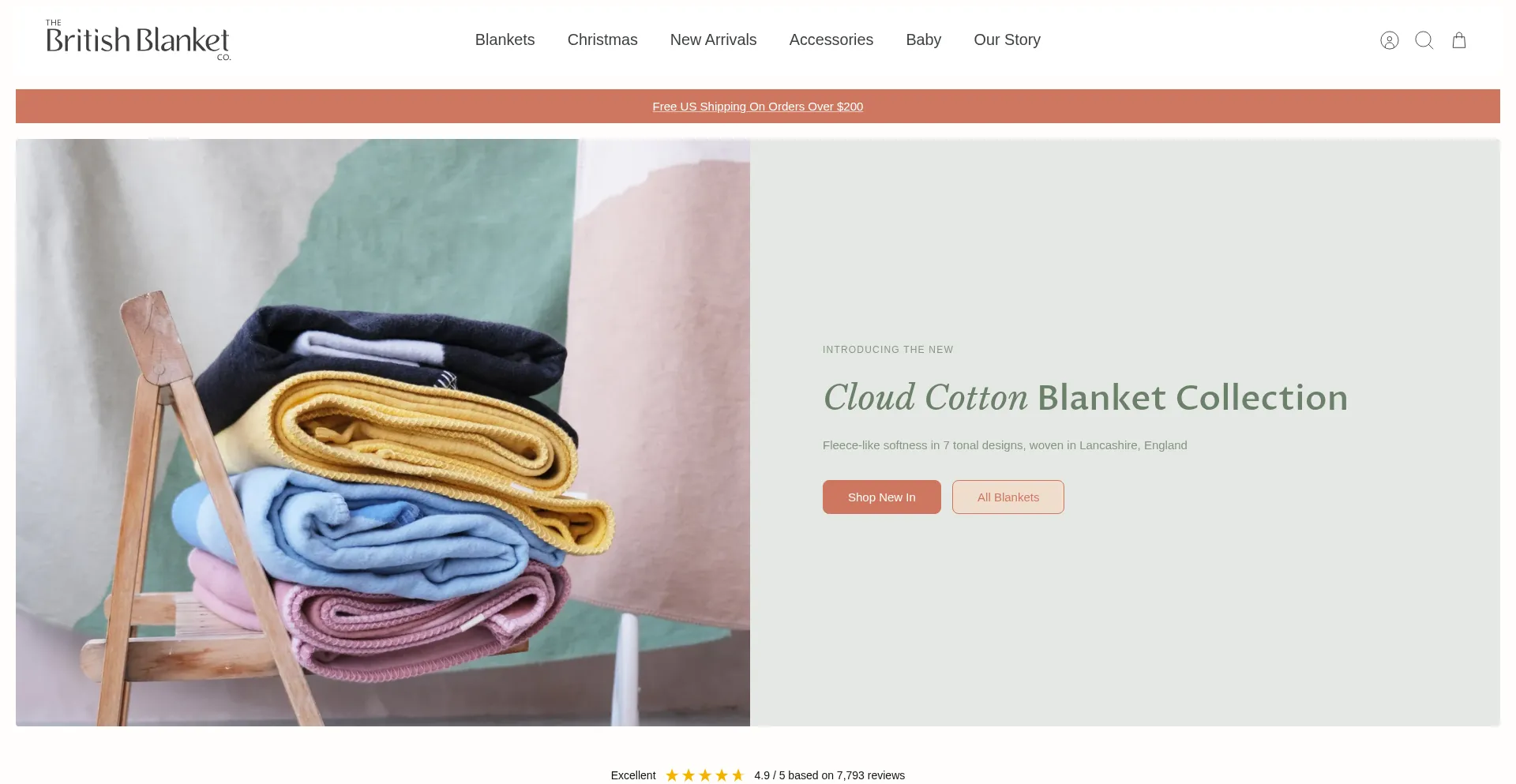This screenshot has height=784, width=1516.
Task: Click the All Blankets button
Action: 1008,497
